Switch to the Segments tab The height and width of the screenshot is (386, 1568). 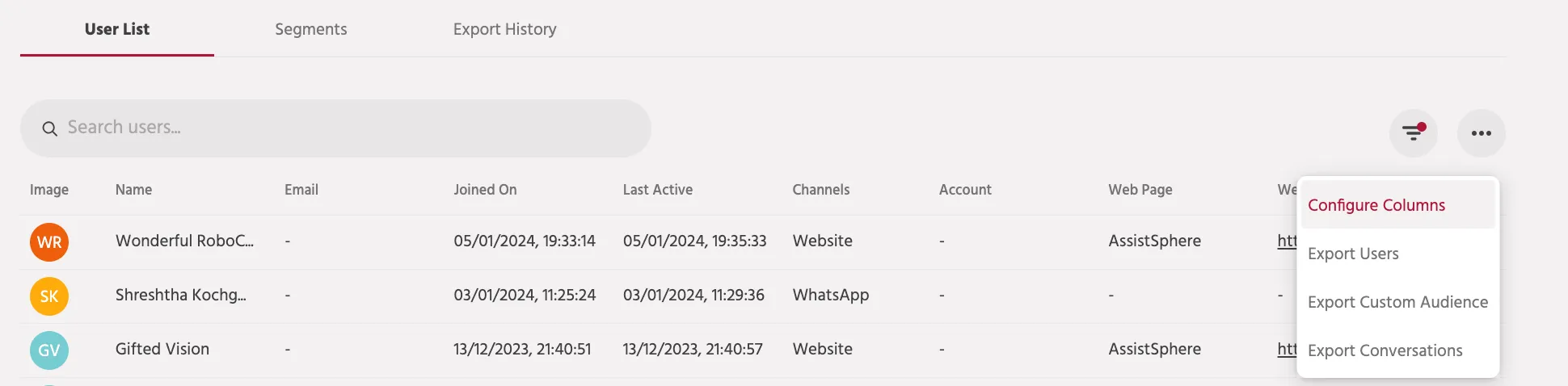pyautogui.click(x=311, y=29)
